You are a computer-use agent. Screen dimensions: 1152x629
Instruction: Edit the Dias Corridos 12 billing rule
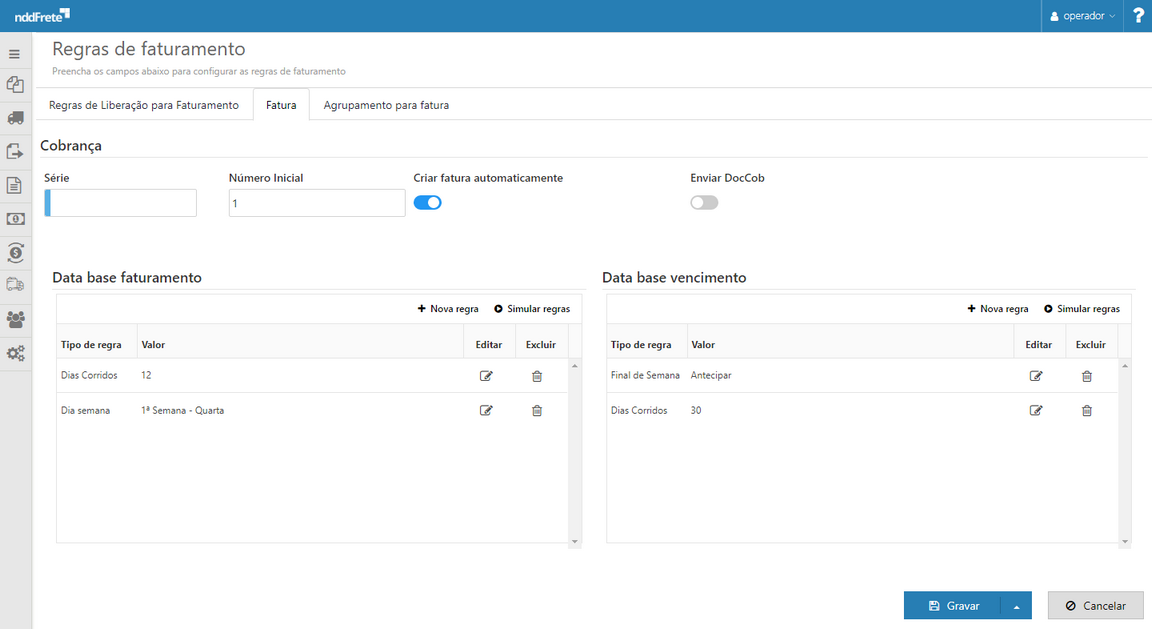pyautogui.click(x=486, y=376)
